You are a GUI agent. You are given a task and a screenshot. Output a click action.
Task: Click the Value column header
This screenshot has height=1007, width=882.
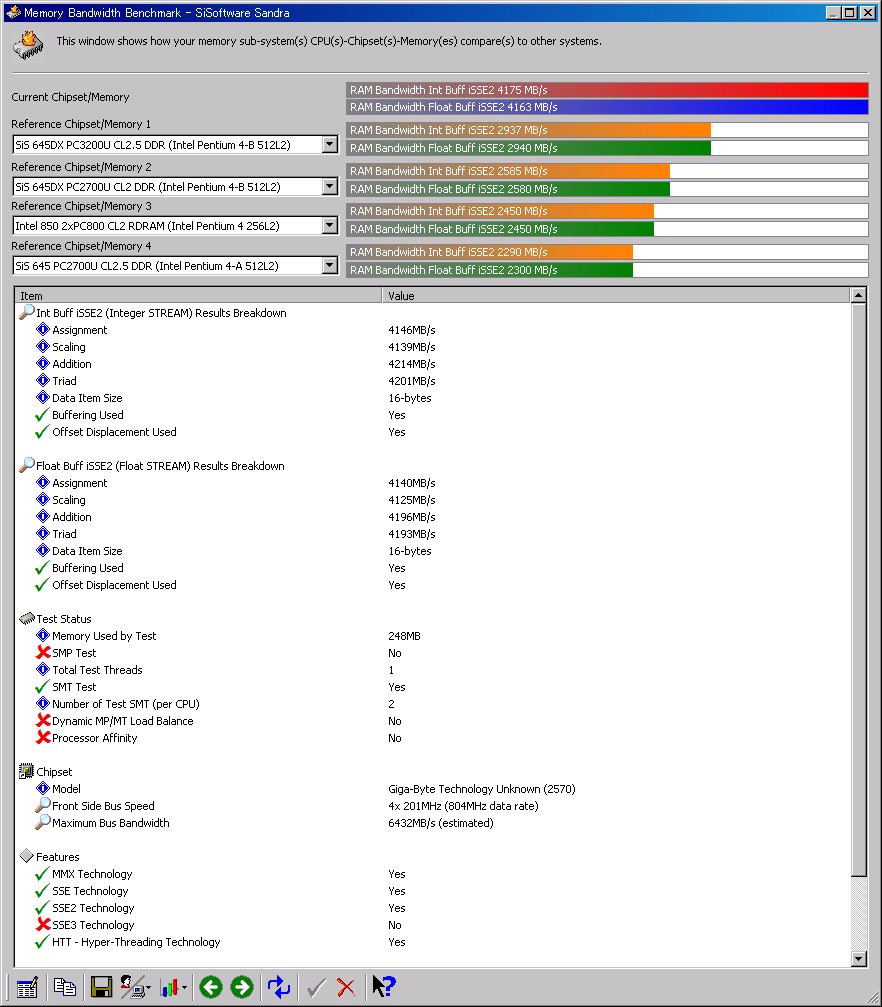(x=615, y=295)
